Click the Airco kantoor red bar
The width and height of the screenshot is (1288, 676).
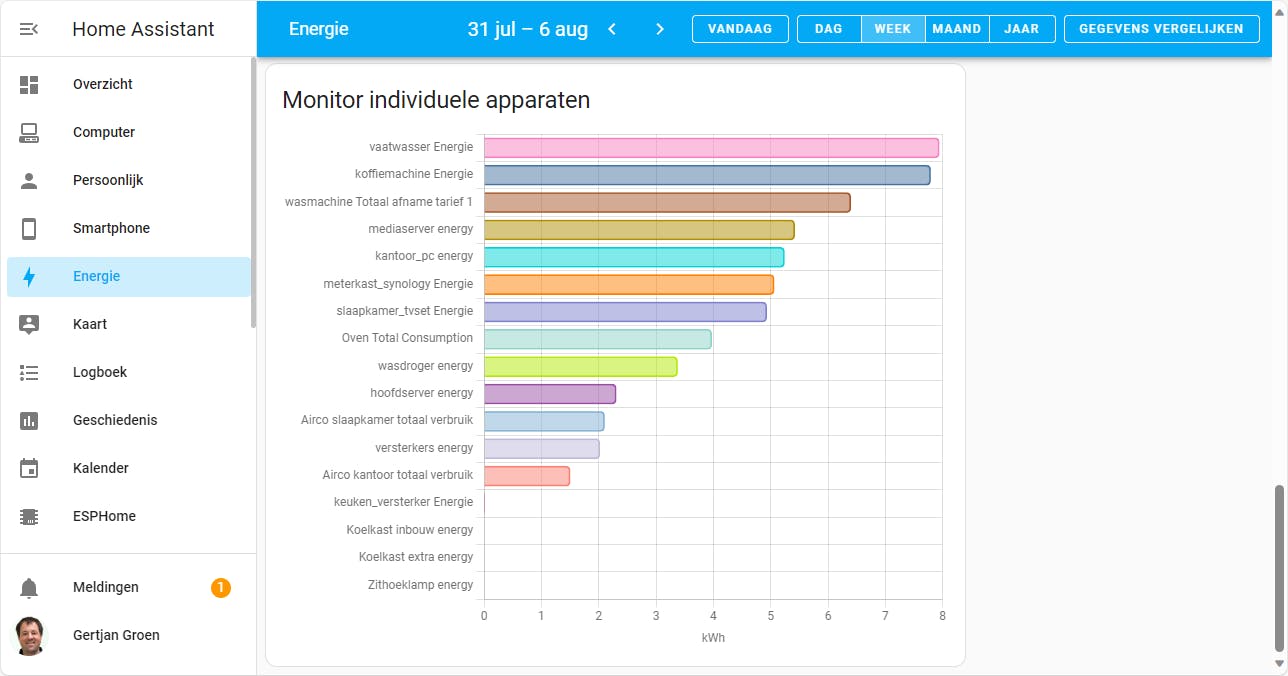527,476
